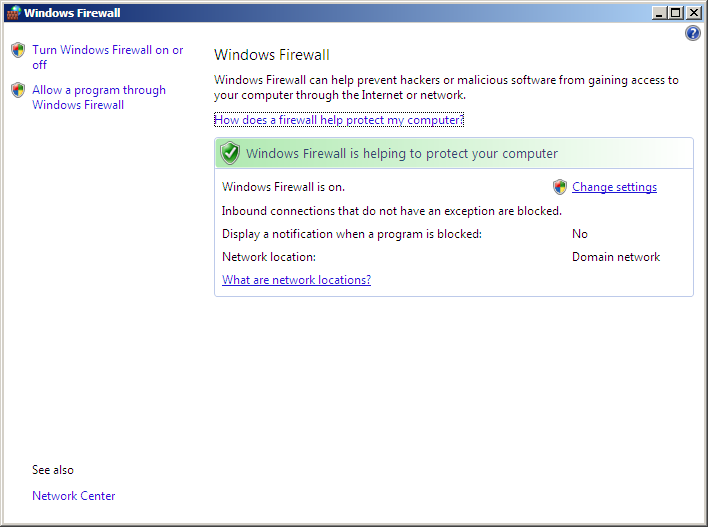Viewport: 708px width, 527px height.
Task: Open Turn Windows Firewall on or off
Action: tap(107, 57)
